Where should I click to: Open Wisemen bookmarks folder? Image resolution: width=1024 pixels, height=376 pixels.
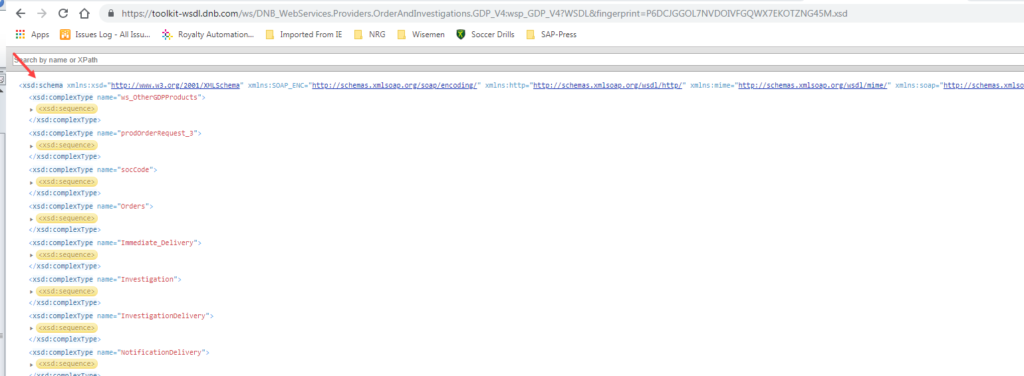421,35
